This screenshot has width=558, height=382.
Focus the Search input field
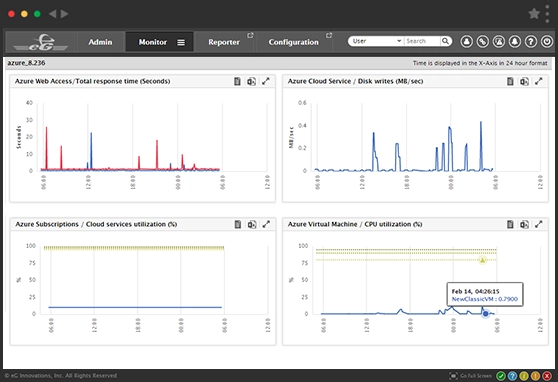coord(422,41)
